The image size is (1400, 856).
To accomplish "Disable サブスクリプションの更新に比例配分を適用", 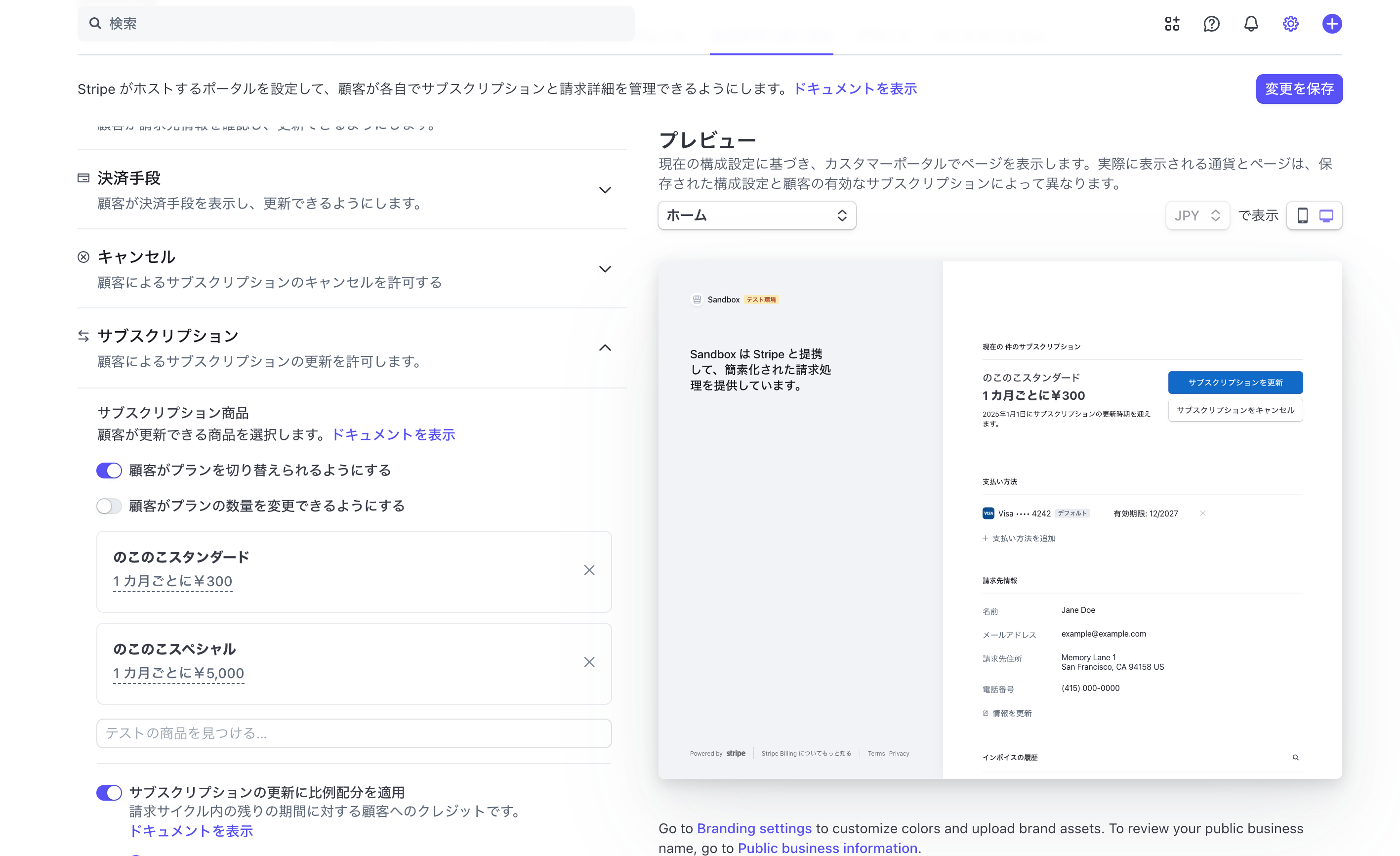I will 109,792.
